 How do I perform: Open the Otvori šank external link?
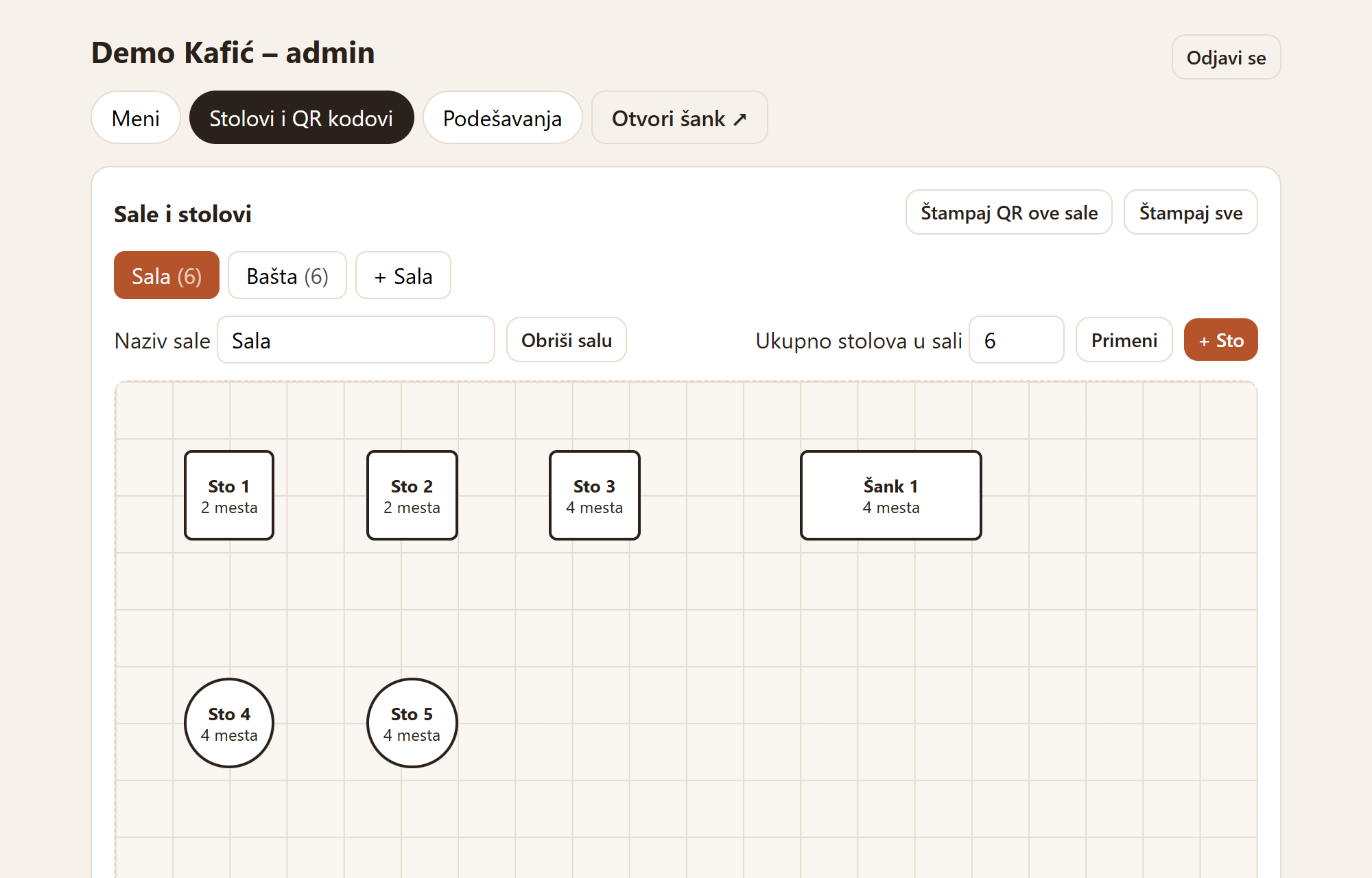(679, 118)
